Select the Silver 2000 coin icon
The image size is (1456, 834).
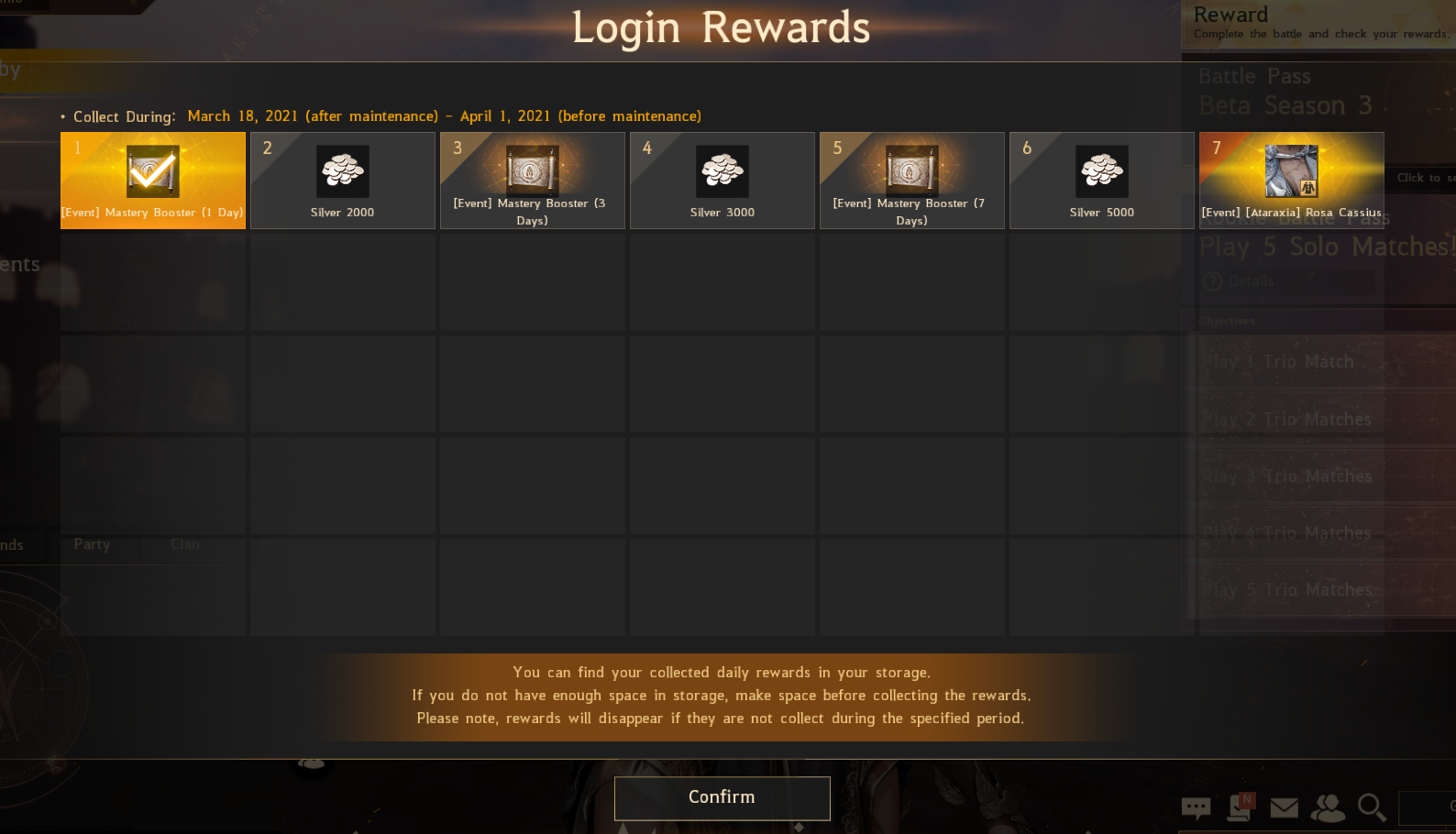click(343, 171)
